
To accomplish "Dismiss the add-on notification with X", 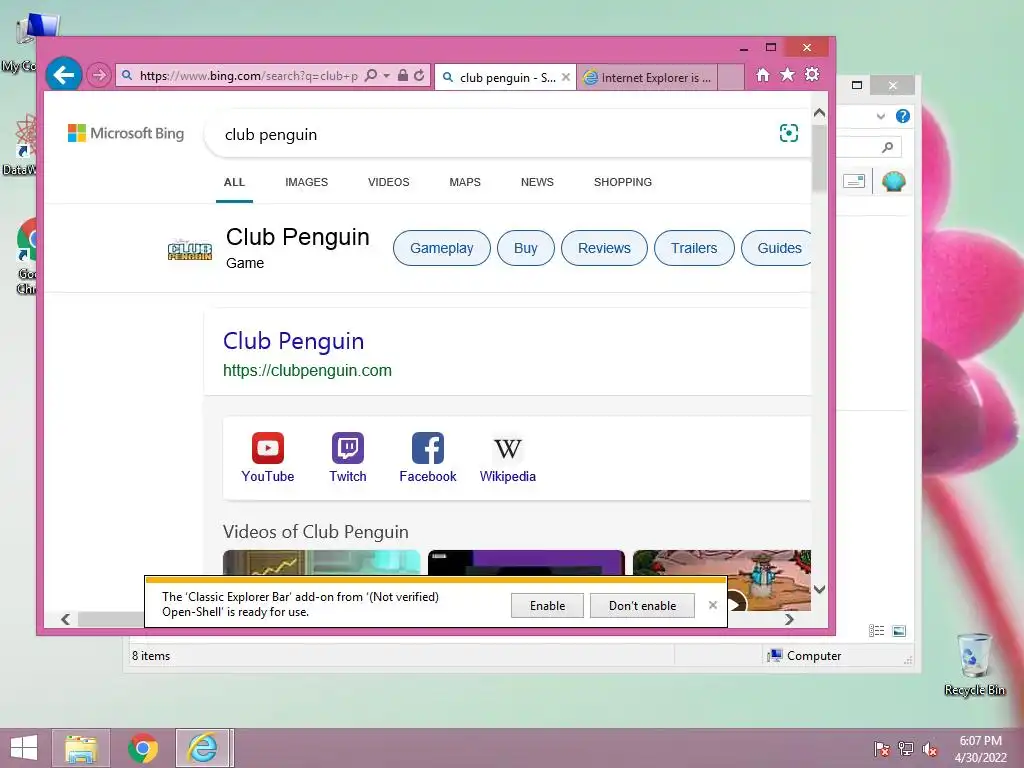I will pyautogui.click(x=712, y=605).
